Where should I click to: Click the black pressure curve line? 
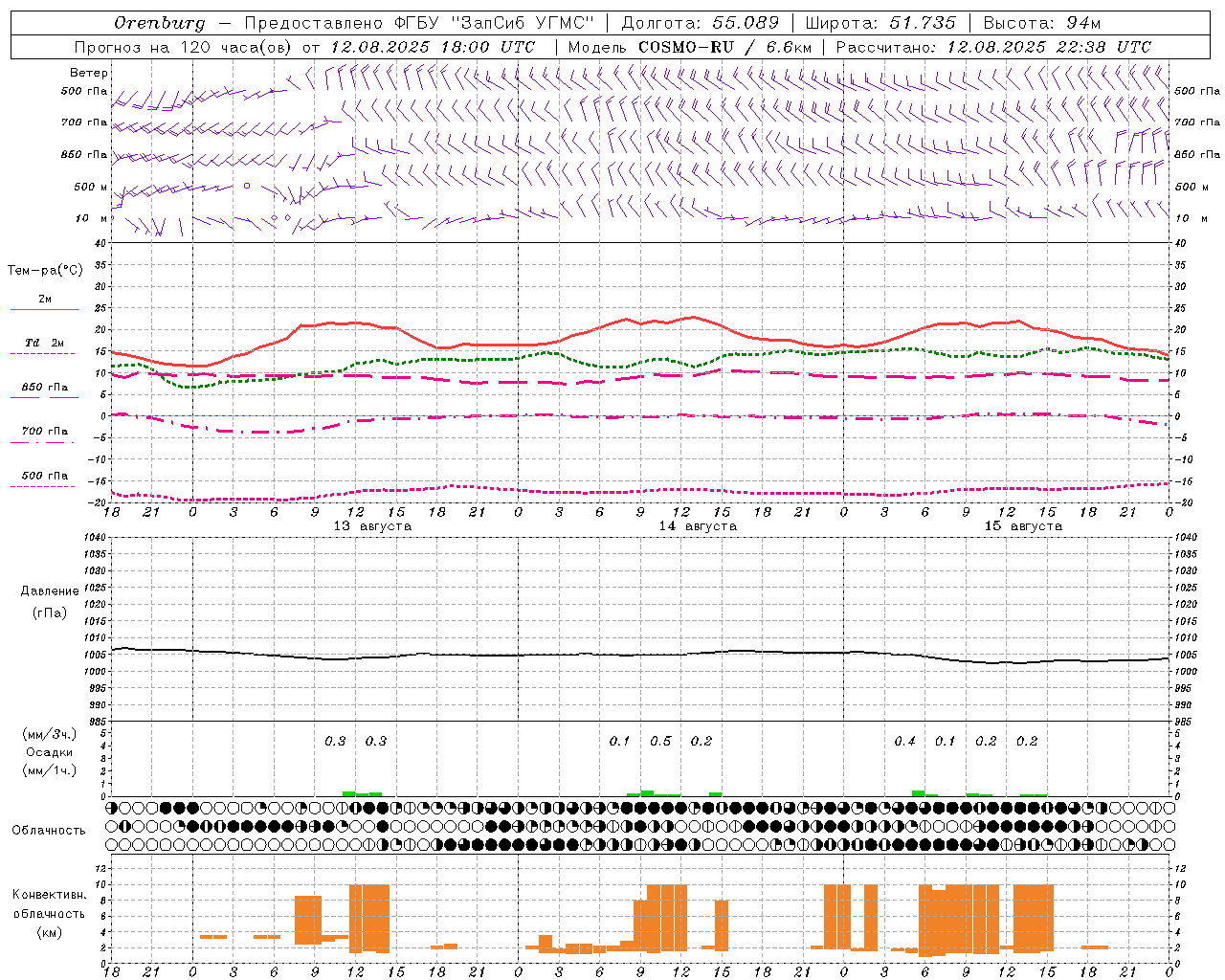(640, 655)
